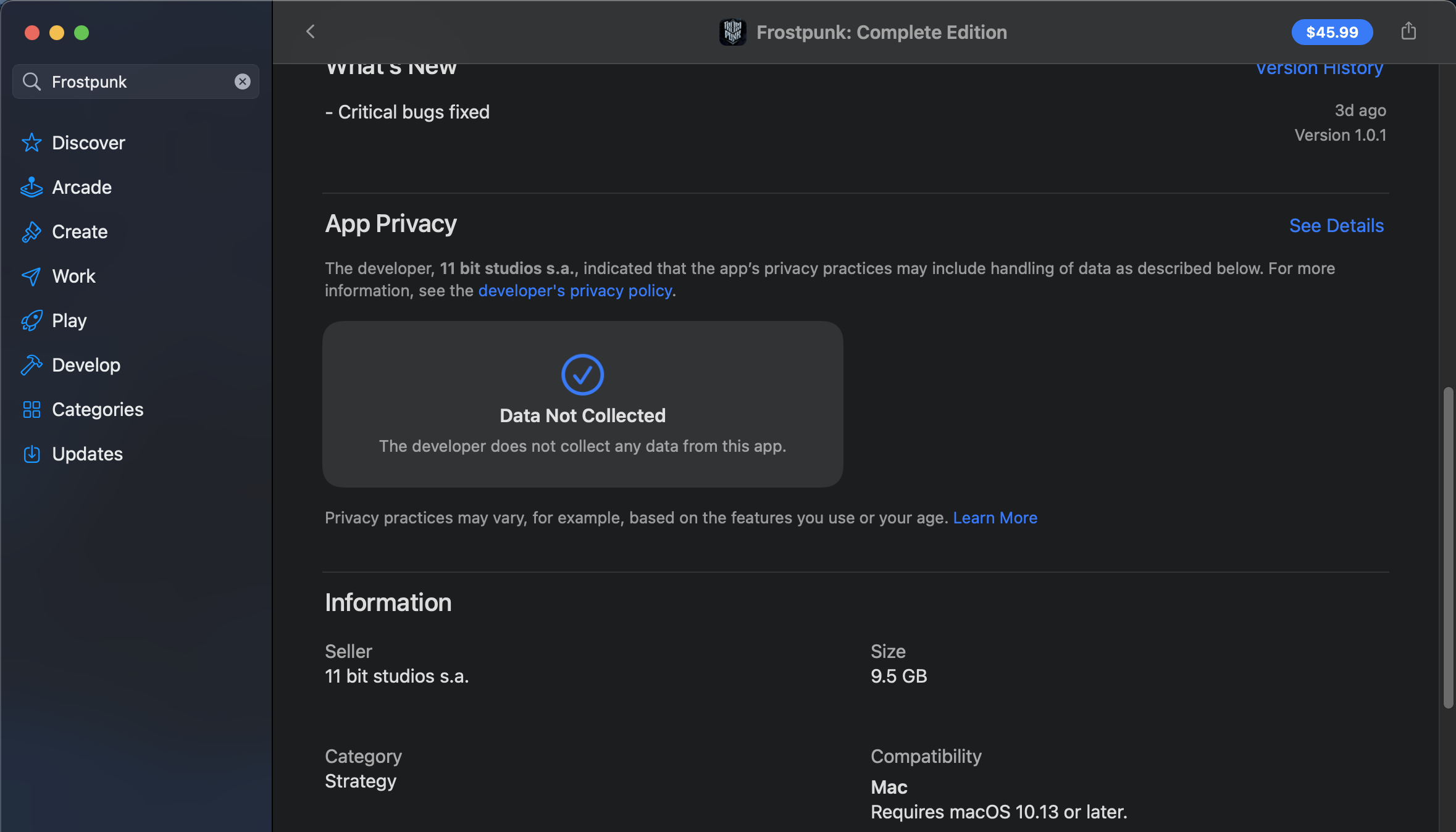Click the Frostpunk app icon in title bar
The width and height of the screenshot is (1456, 832).
tap(733, 32)
